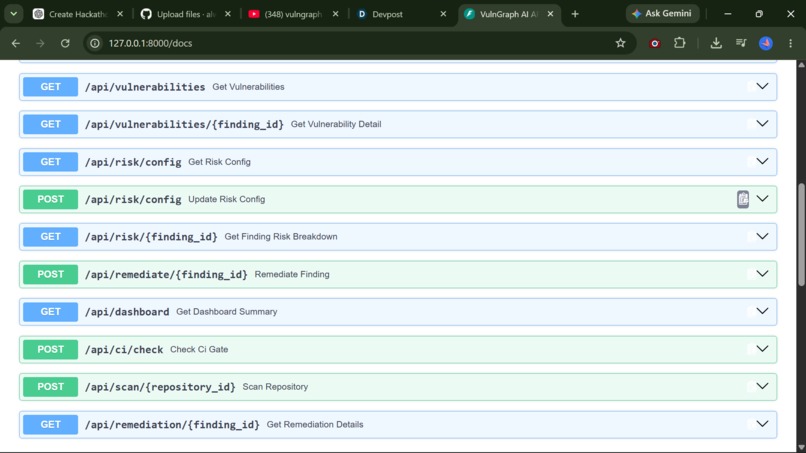Click the /api/remediation/{finding_id} path

[x=172, y=425]
